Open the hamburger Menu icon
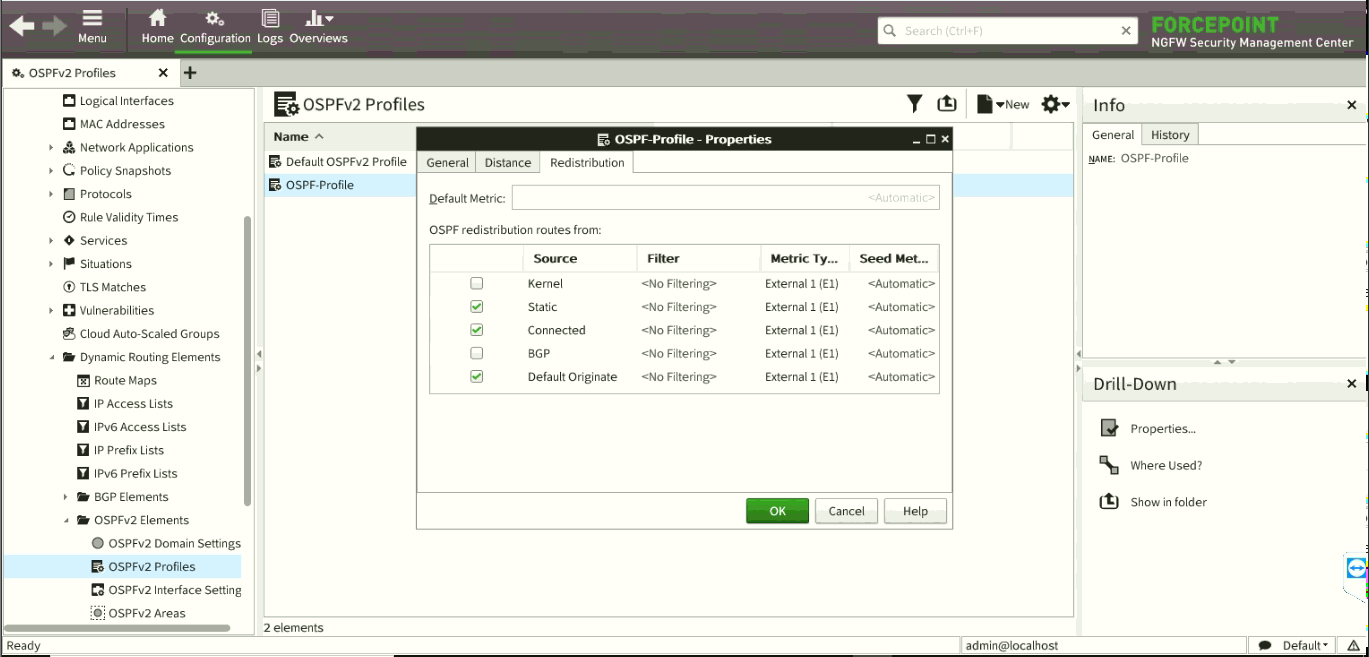This screenshot has width=1369, height=657. point(92,19)
